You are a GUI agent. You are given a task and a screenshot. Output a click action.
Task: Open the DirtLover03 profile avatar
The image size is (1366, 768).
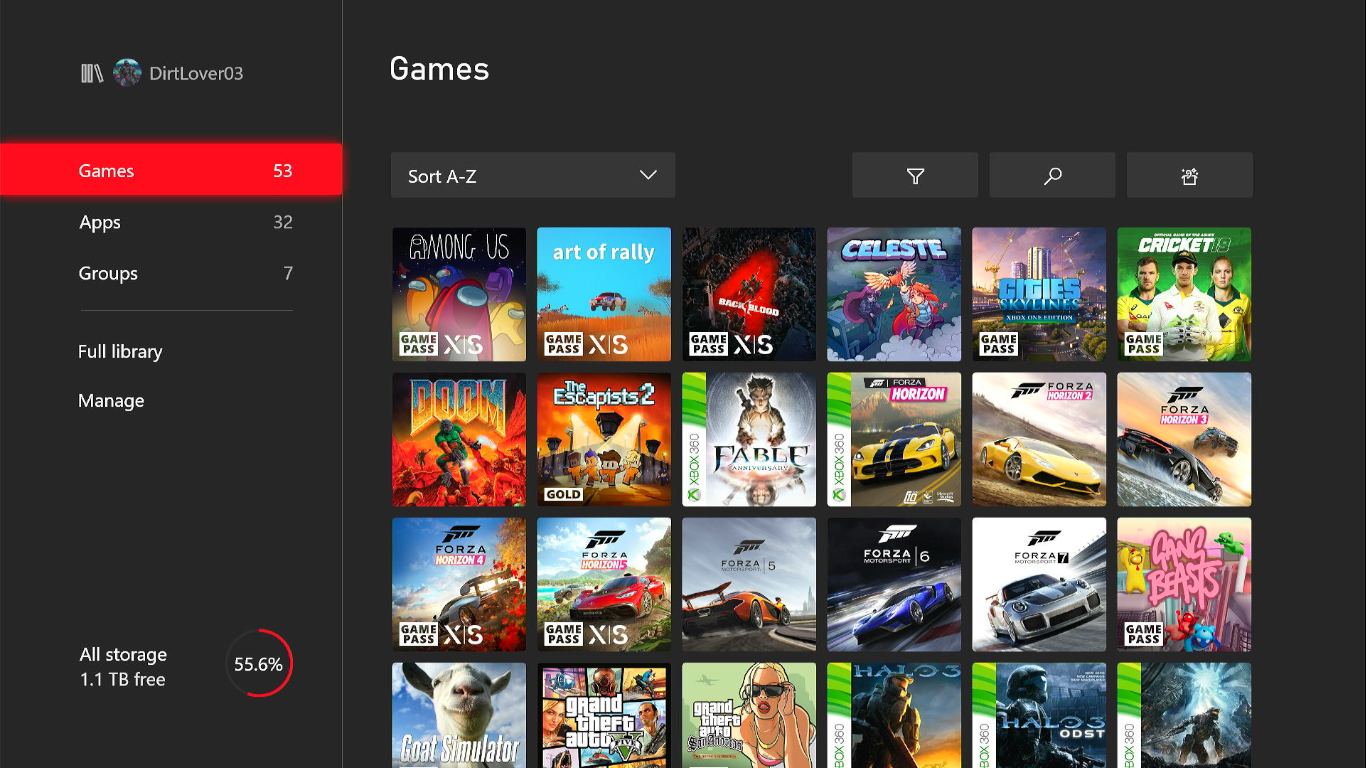coord(127,73)
